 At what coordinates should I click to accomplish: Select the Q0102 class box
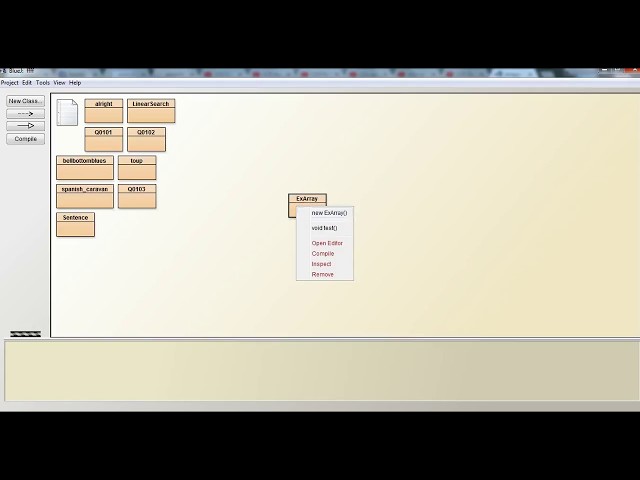tap(147, 139)
